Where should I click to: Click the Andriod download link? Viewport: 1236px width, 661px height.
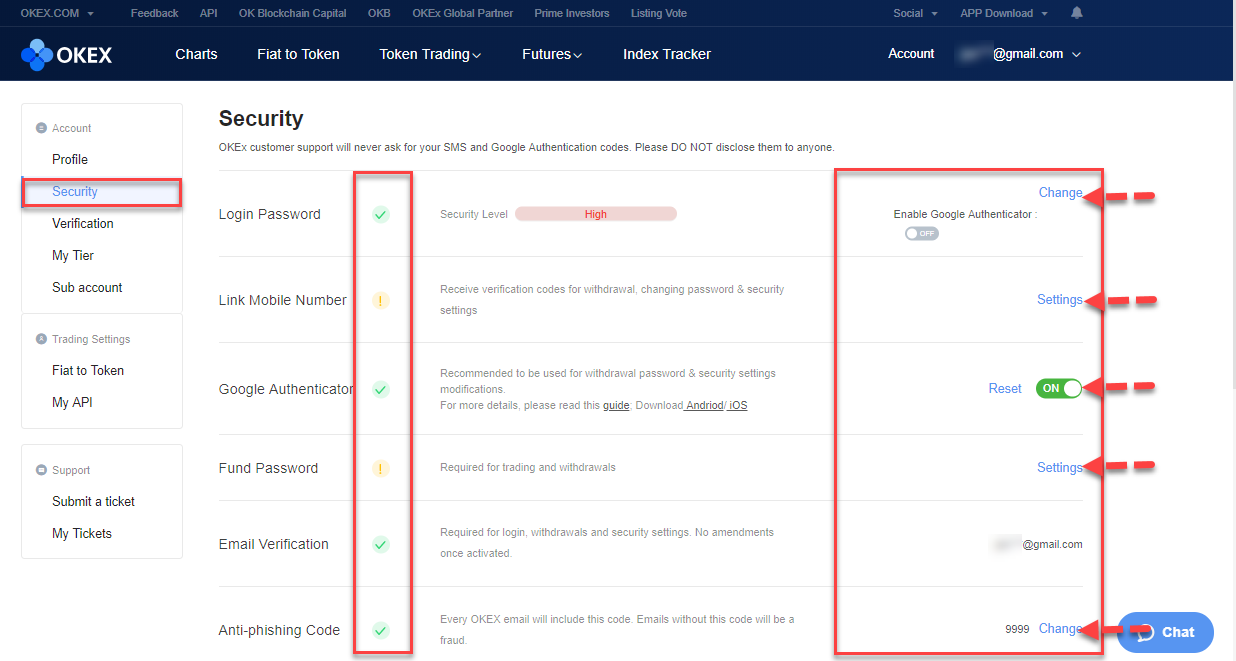704,405
